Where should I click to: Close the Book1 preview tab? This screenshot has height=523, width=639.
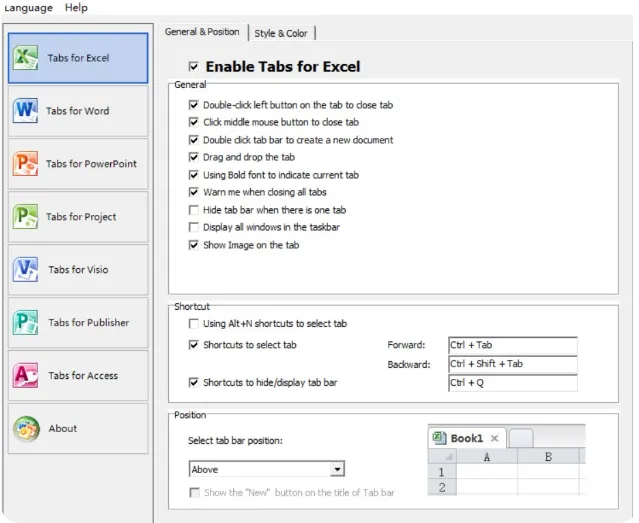coord(495,438)
